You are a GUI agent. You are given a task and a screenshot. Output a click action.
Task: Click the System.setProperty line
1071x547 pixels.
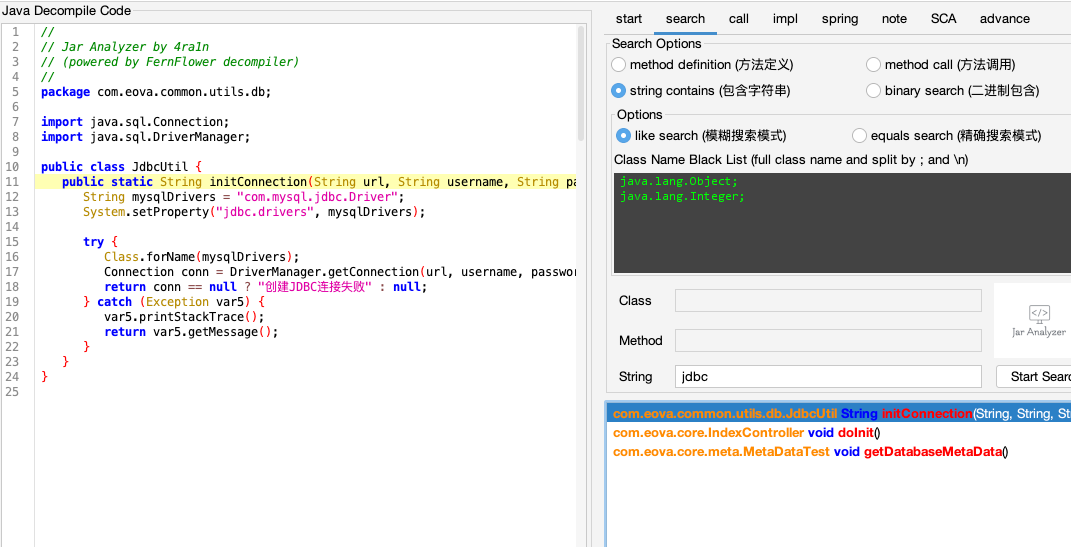[x=254, y=212]
